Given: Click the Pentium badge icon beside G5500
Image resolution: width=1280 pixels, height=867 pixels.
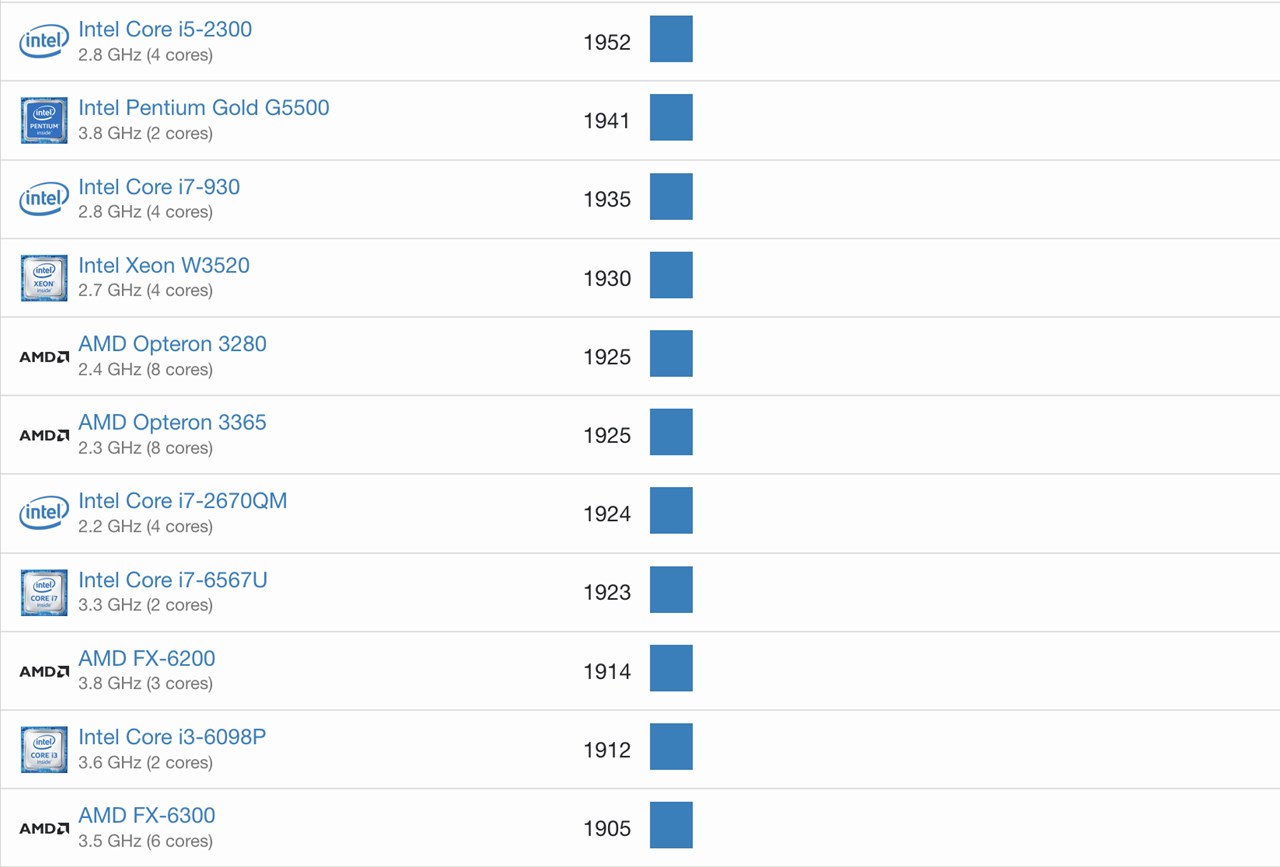Looking at the screenshot, I should tap(44, 120).
